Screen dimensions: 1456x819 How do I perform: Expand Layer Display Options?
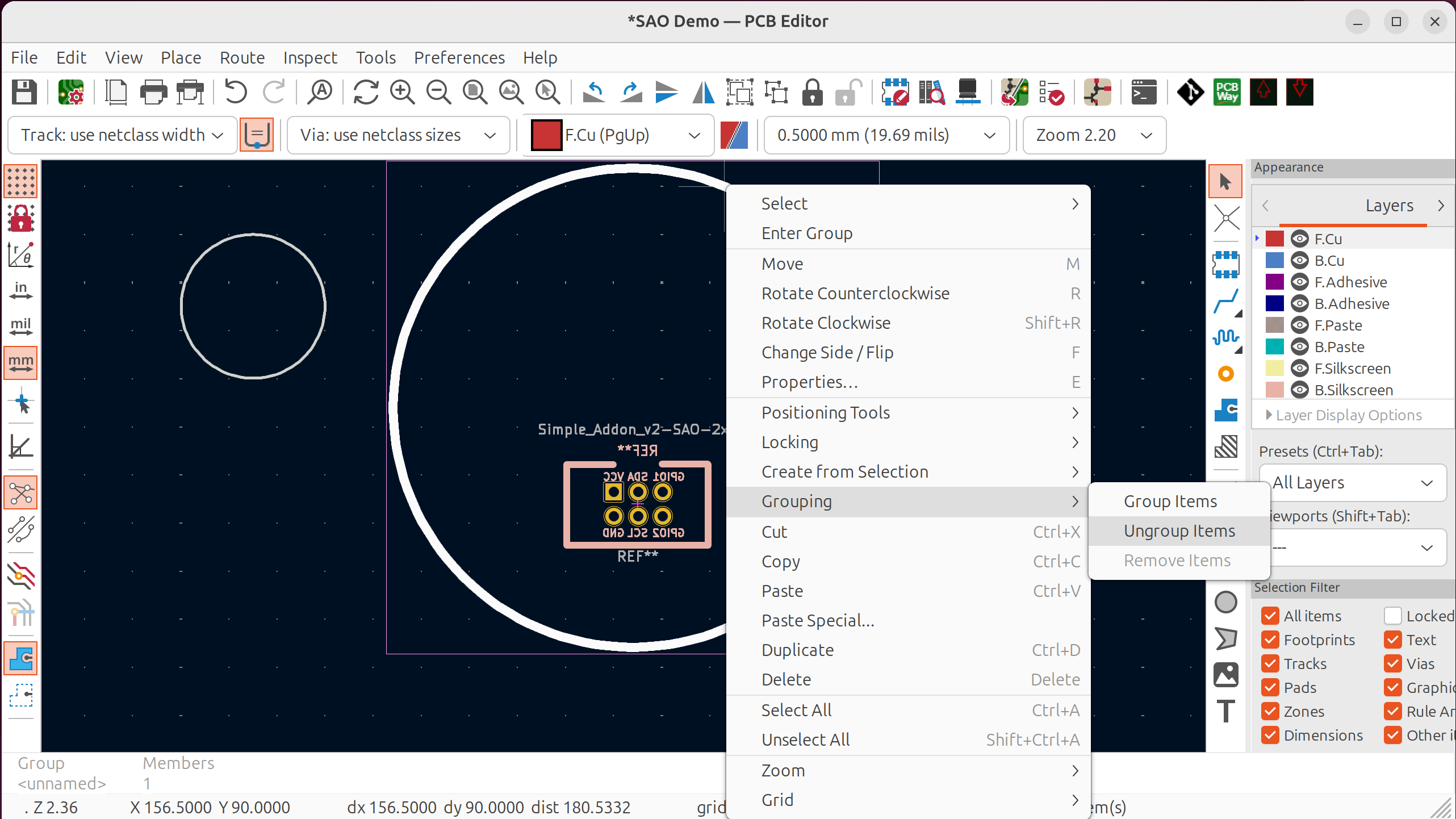tap(1344, 415)
